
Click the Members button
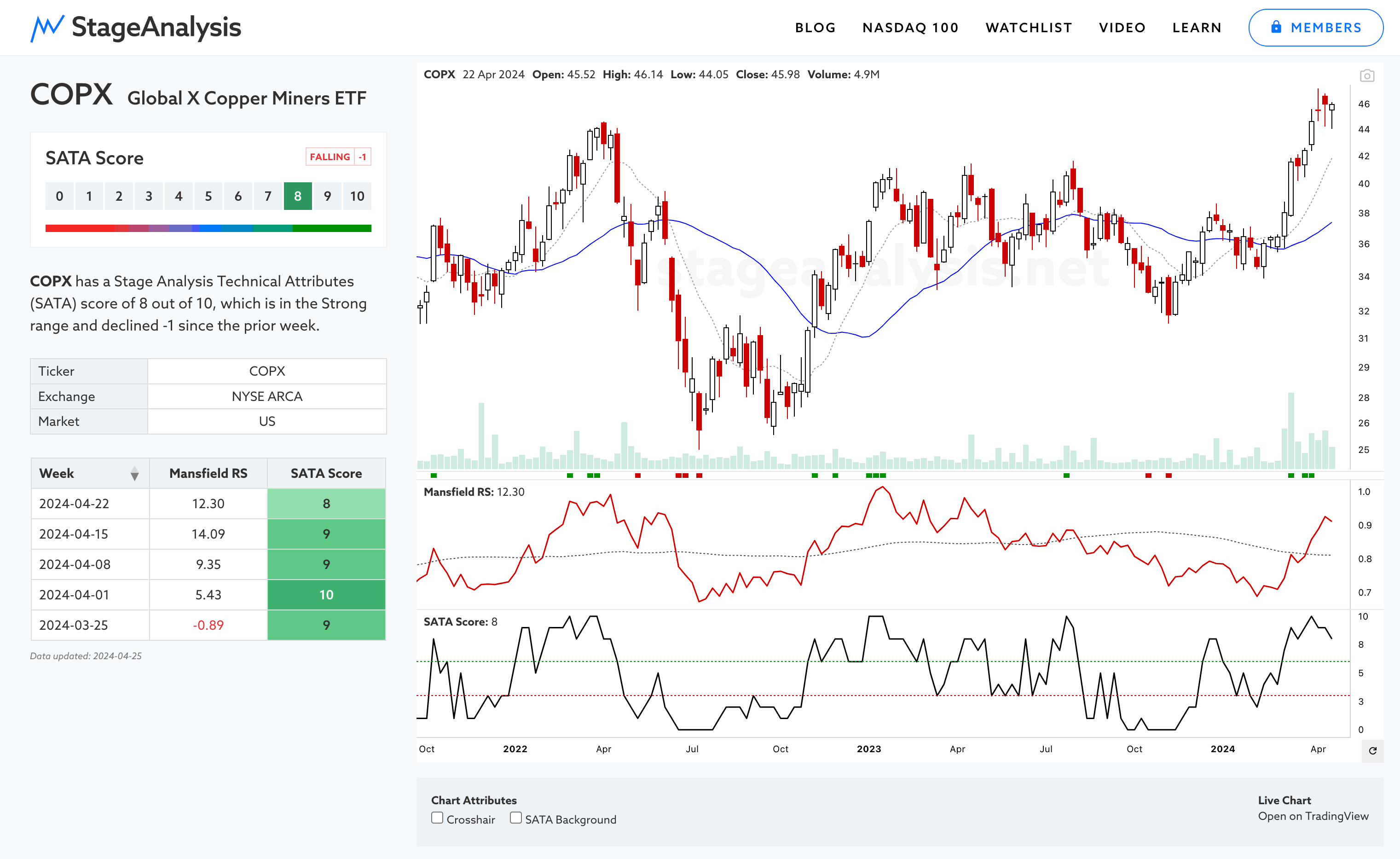1315,27
